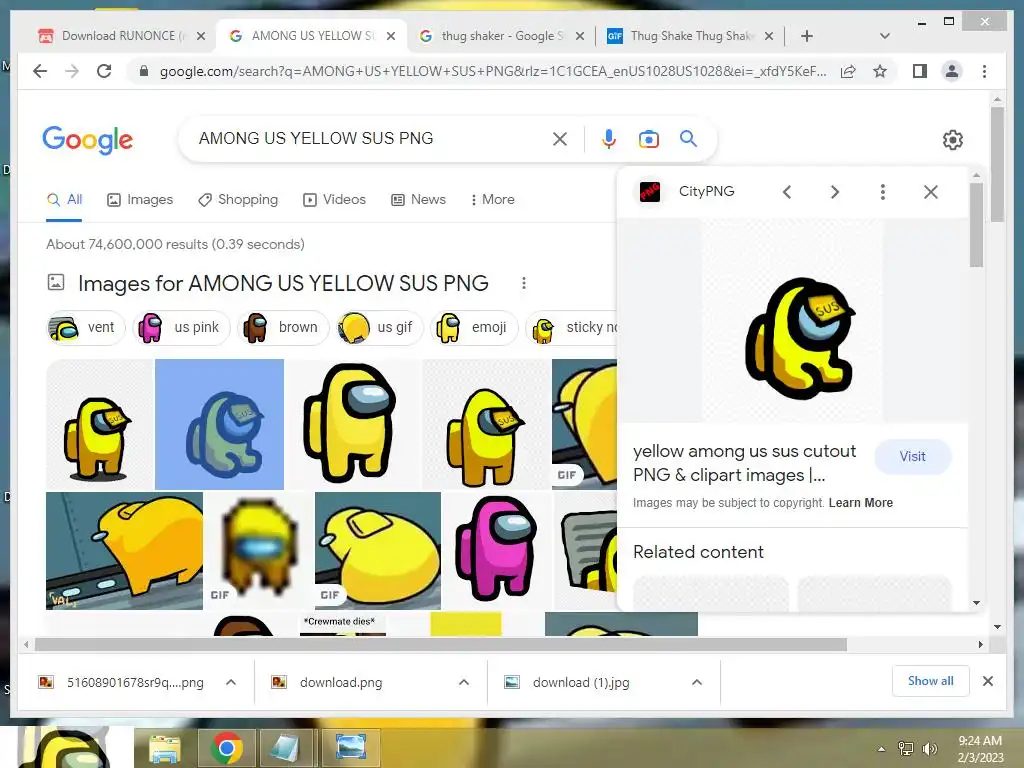This screenshot has width=1024, height=768.
Task: Open Google quick settings gear
Action: click(x=952, y=140)
